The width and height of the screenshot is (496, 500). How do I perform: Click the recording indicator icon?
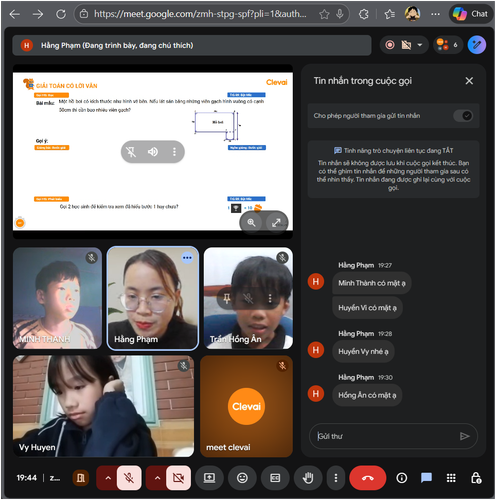(390, 45)
